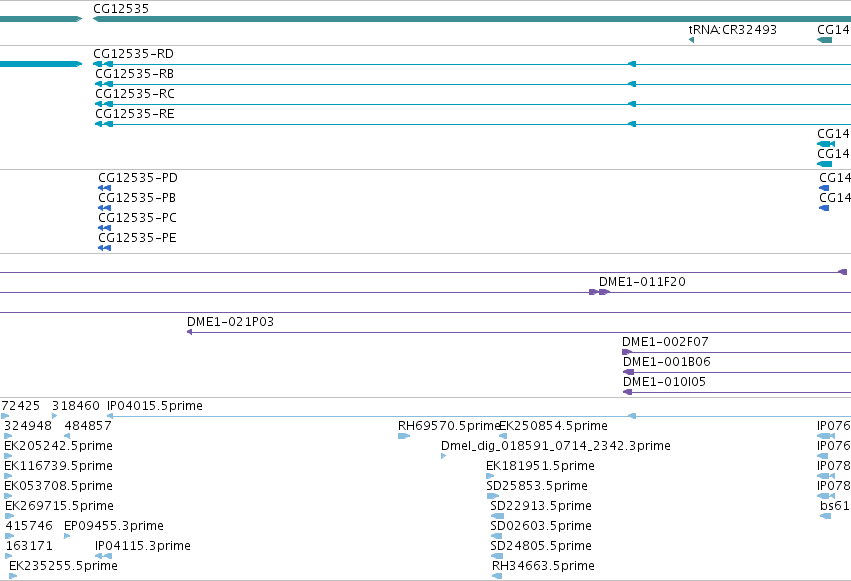Click the 484857 feature label

[88, 426]
